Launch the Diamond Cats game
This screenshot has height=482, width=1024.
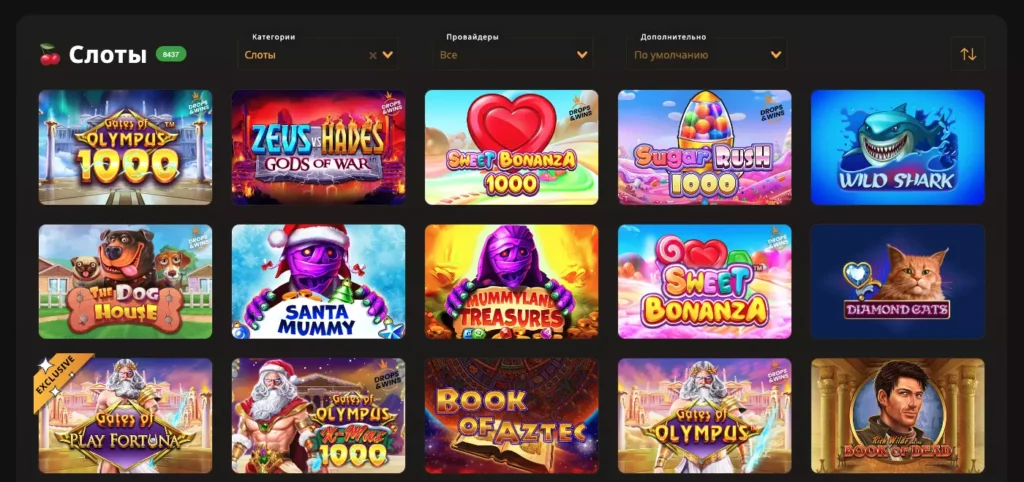[x=897, y=281]
